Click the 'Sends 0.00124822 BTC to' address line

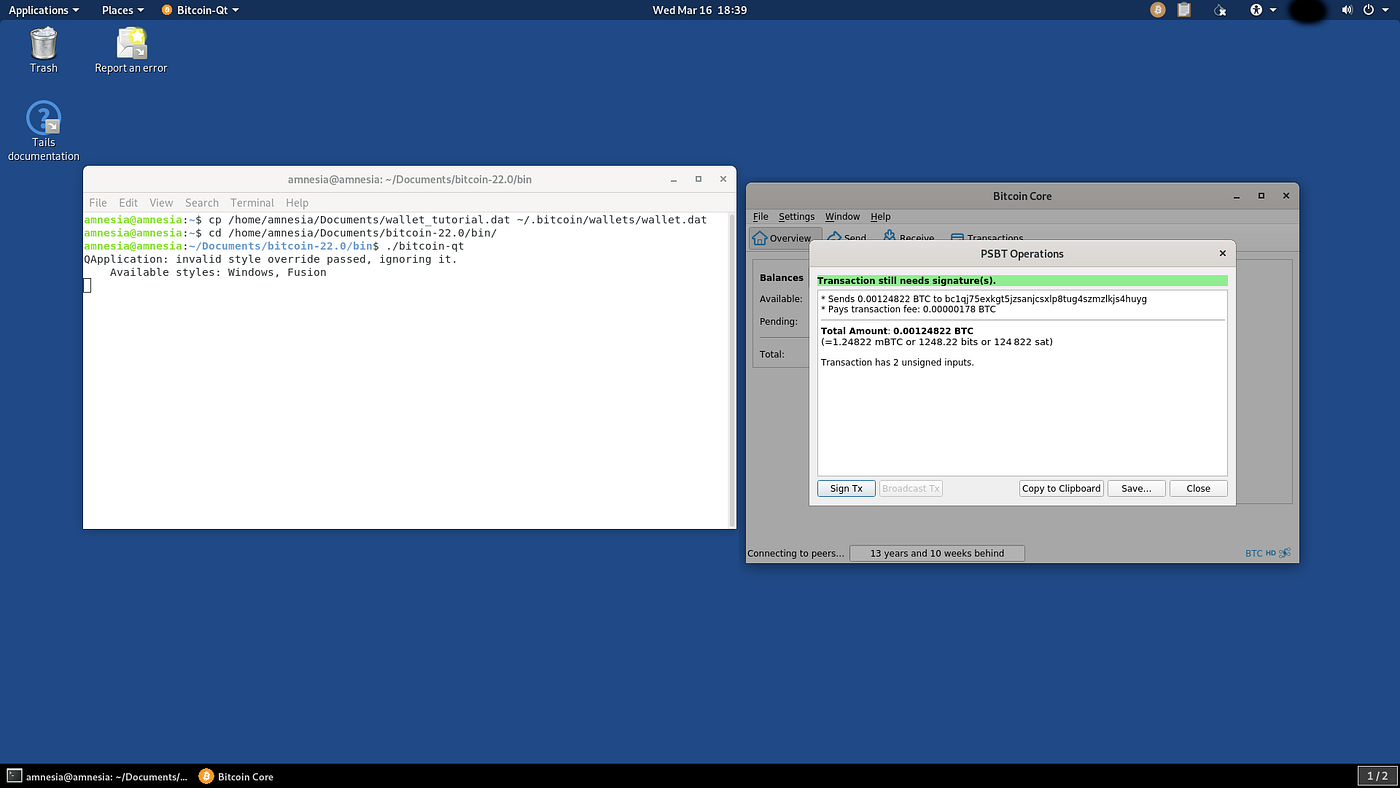click(984, 298)
